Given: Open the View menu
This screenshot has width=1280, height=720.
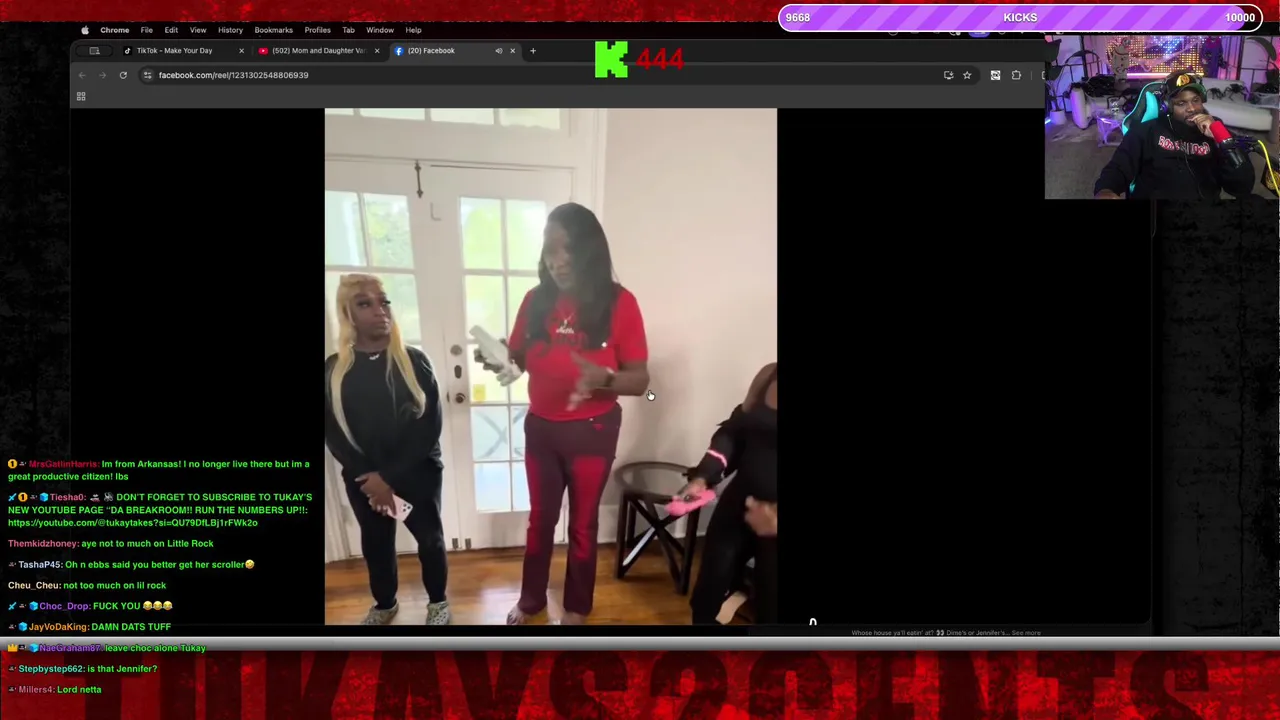Looking at the screenshot, I should coord(198,30).
